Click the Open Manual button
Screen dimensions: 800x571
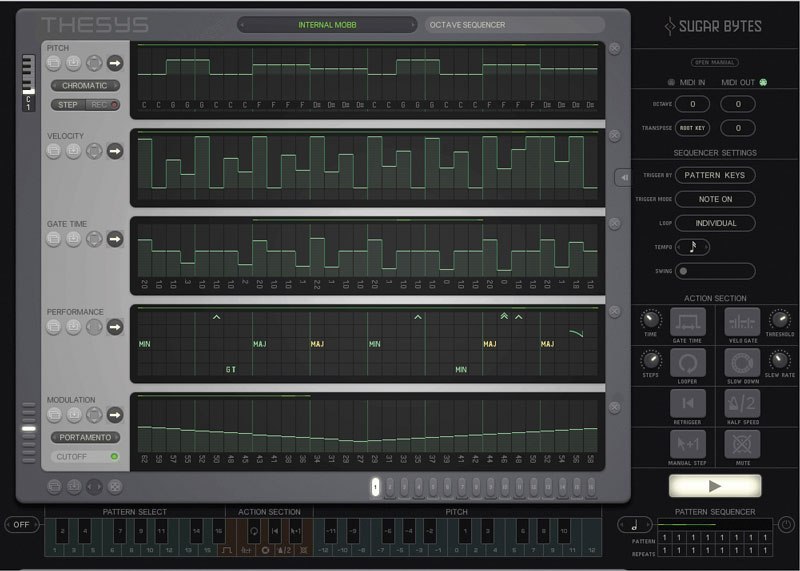coord(714,62)
